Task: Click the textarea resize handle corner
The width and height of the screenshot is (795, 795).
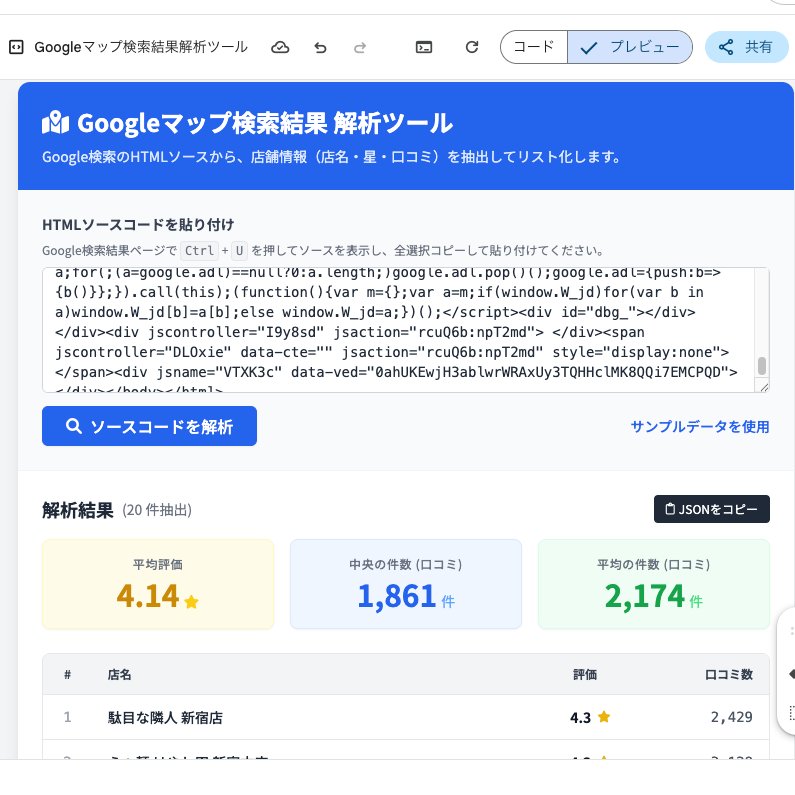Action: 765,387
